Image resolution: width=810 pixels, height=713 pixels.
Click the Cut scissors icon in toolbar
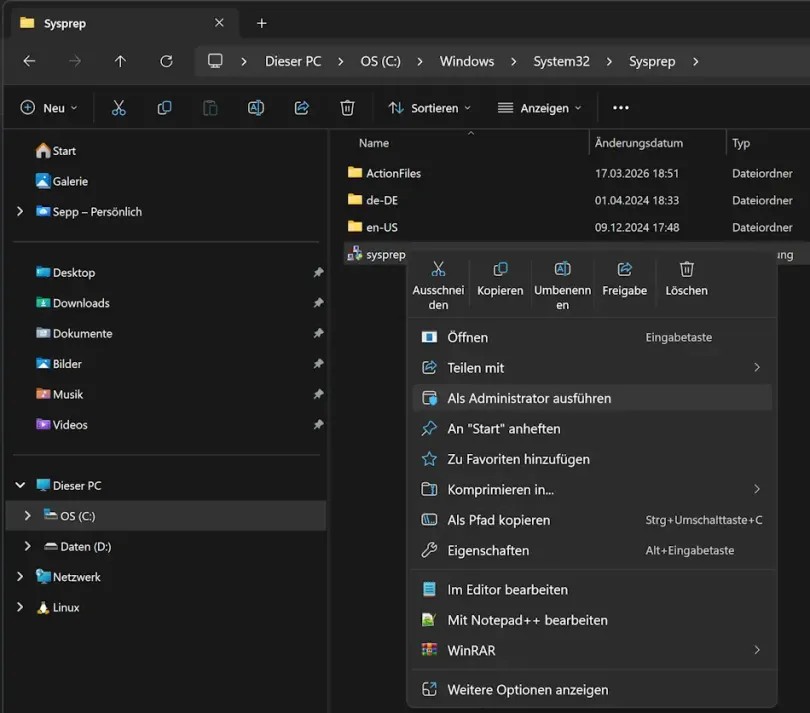click(x=119, y=108)
